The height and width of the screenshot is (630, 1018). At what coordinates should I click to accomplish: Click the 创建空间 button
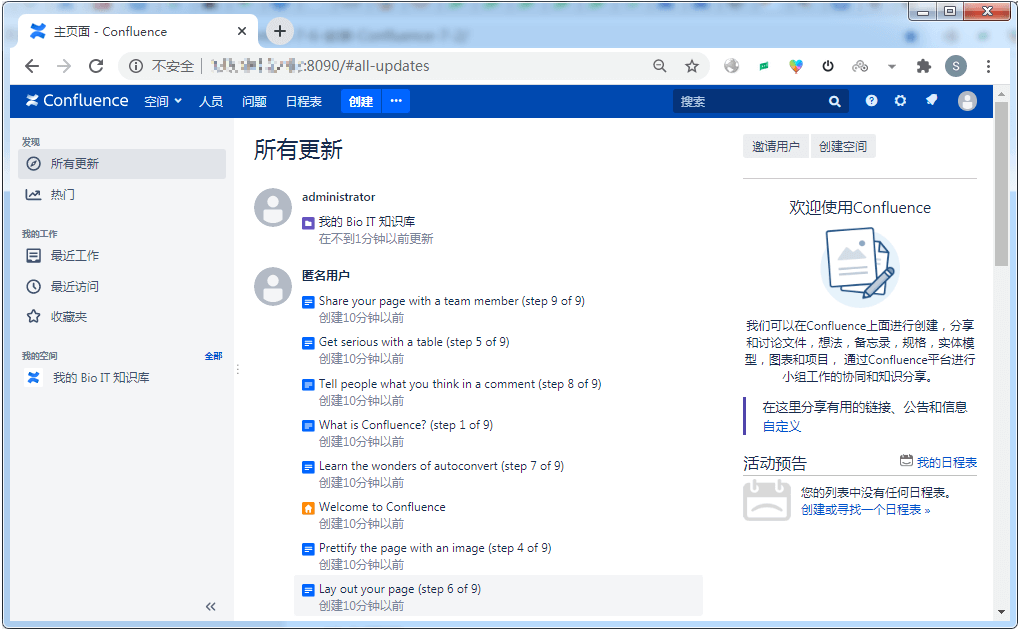(x=843, y=146)
